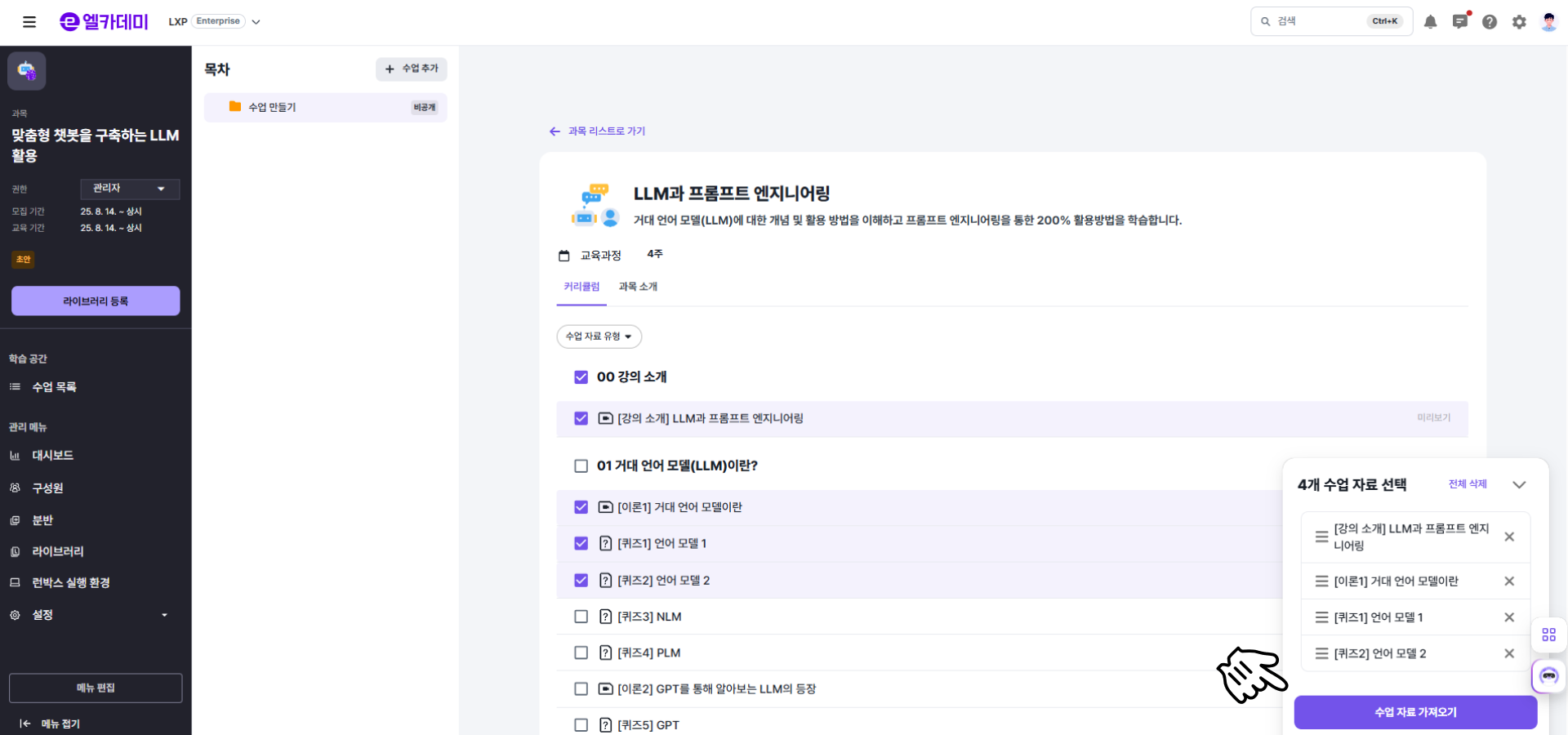Screen dimensions: 1568x735
Task: Collapse the selected materials panel chevron
Action: [1519, 484]
